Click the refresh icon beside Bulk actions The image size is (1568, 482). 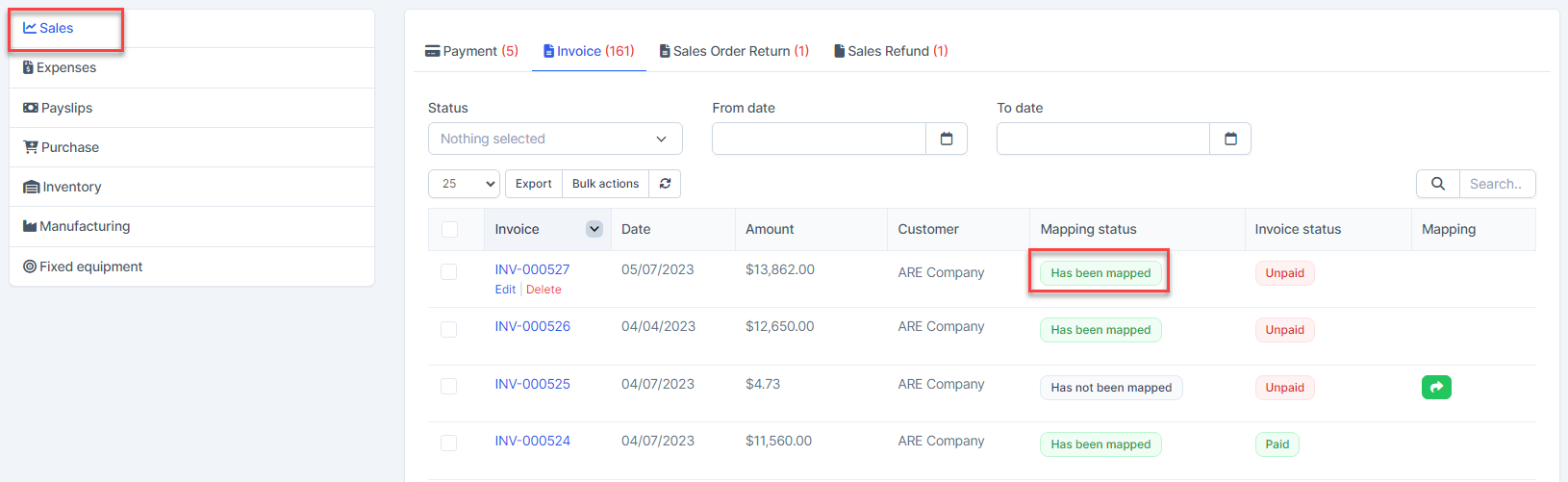tap(665, 184)
